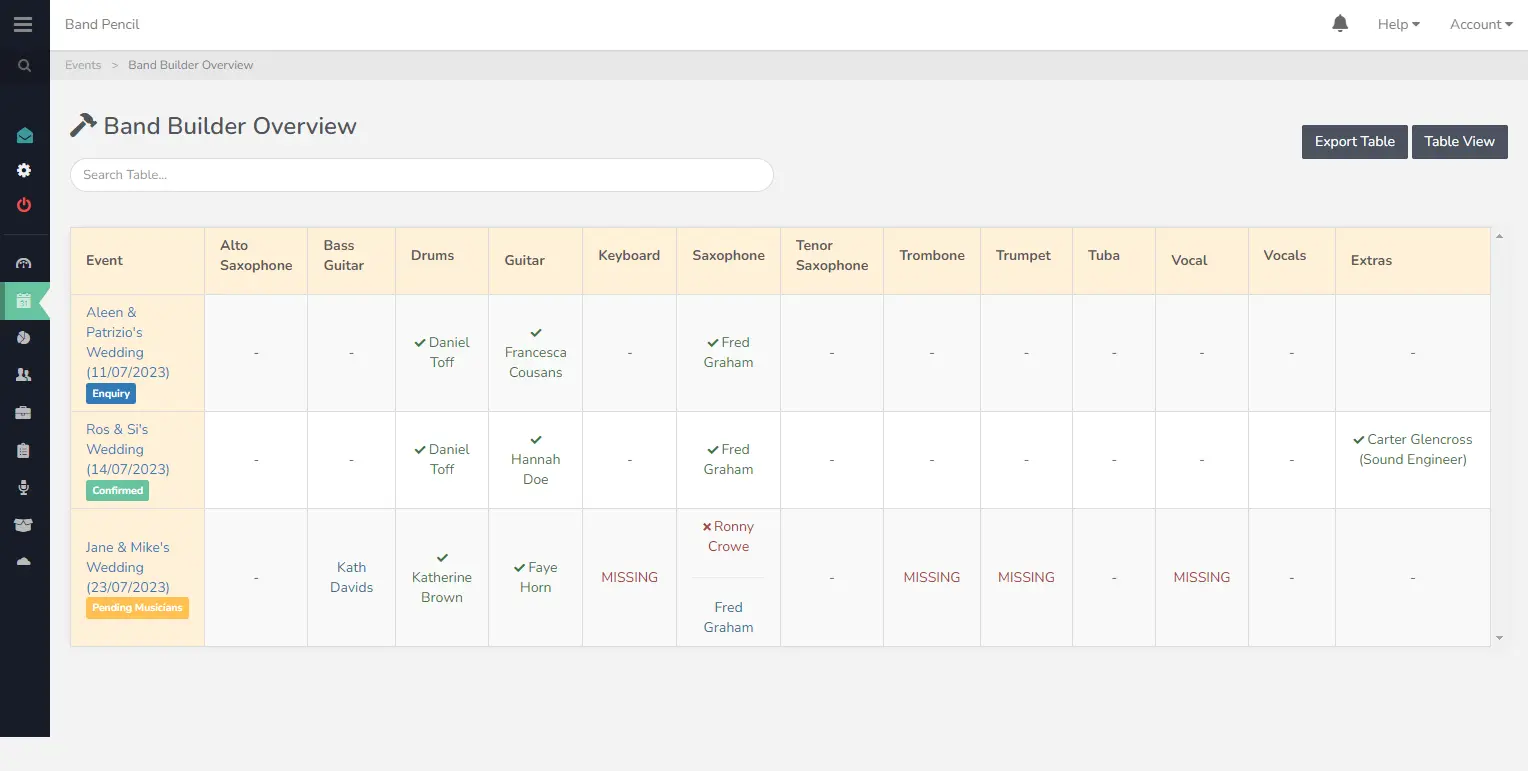Click MISSING in the Trumpet column
The height and width of the screenshot is (771, 1528).
point(1026,577)
